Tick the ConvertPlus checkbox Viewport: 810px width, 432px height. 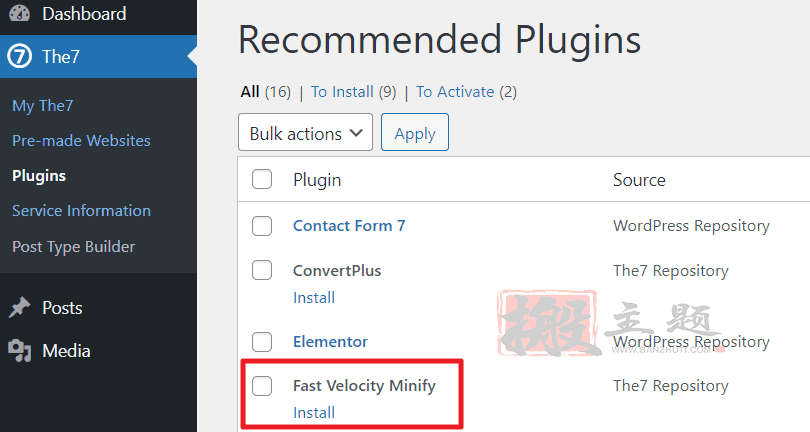tap(262, 270)
